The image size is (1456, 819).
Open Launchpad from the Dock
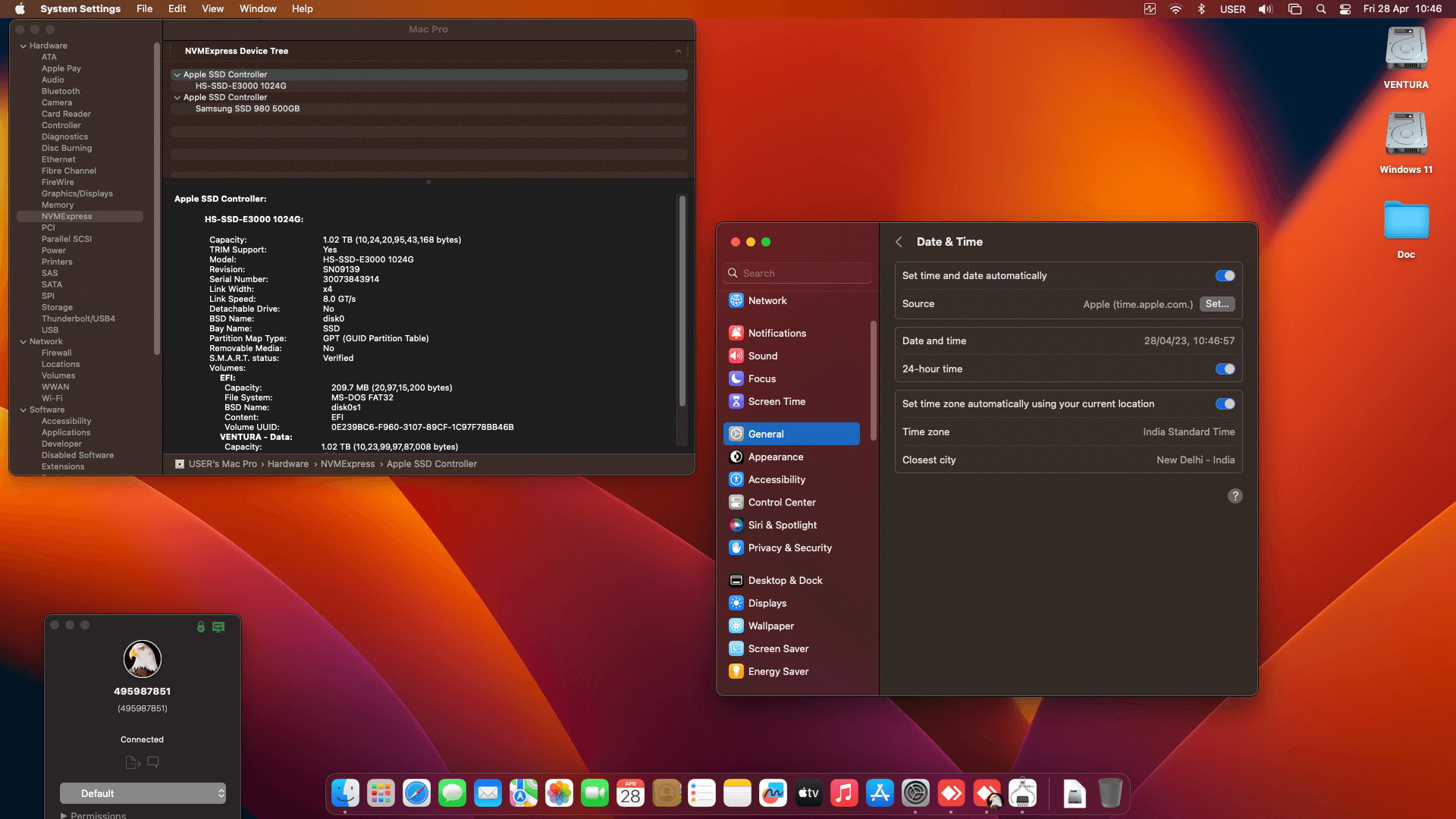pyautogui.click(x=381, y=793)
